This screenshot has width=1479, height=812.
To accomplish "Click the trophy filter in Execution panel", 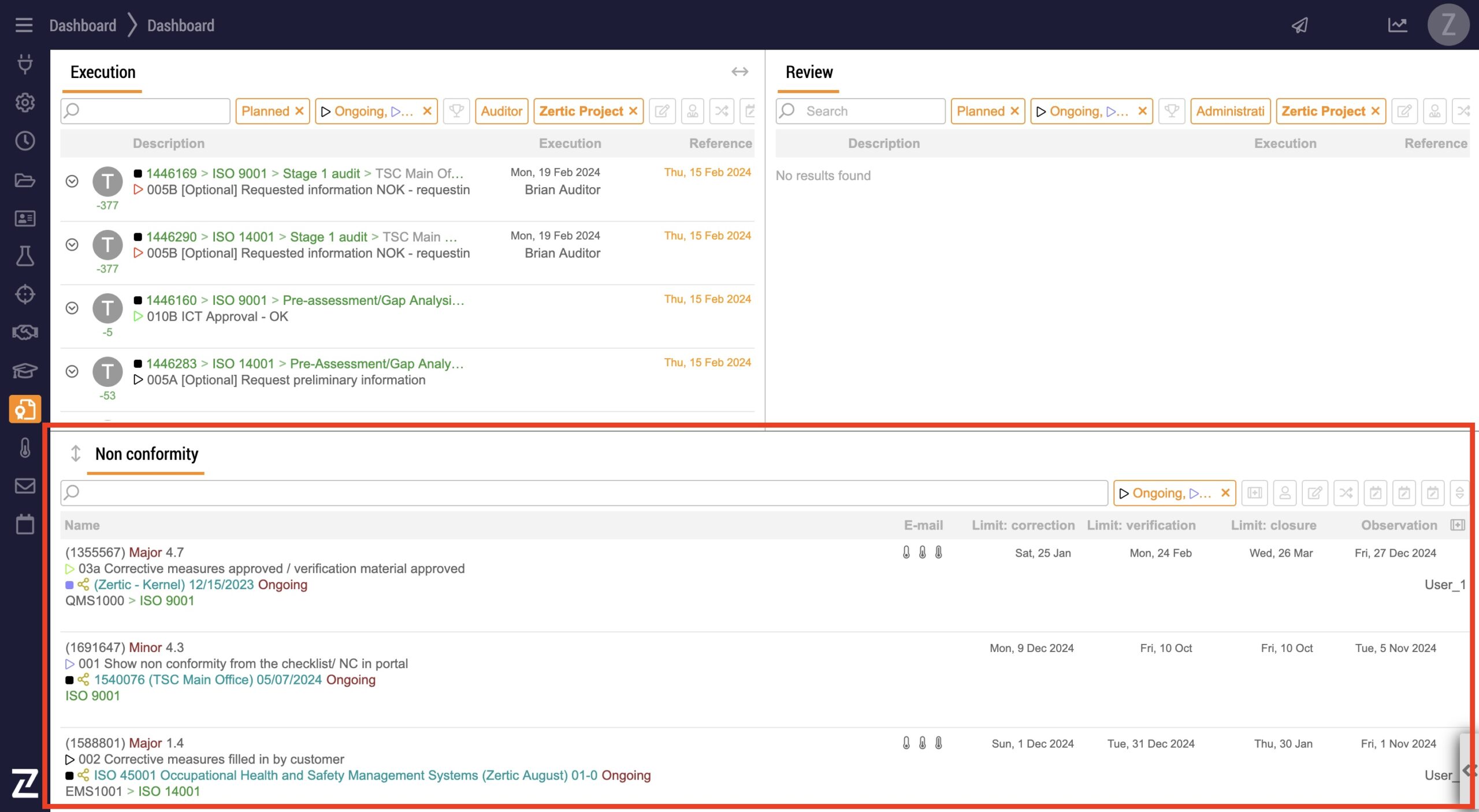I will tap(456, 111).
